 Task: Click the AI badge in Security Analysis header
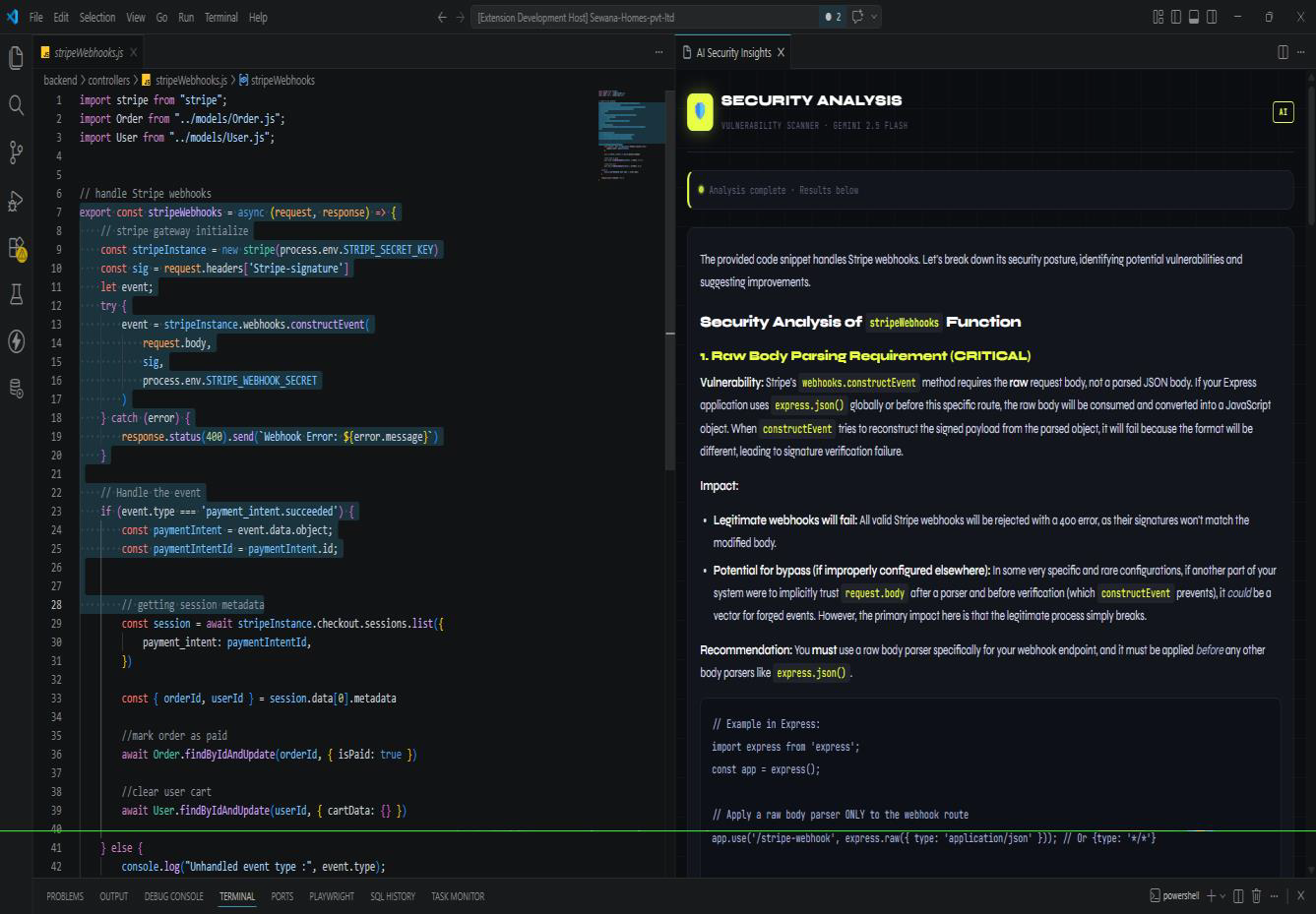[1283, 112]
